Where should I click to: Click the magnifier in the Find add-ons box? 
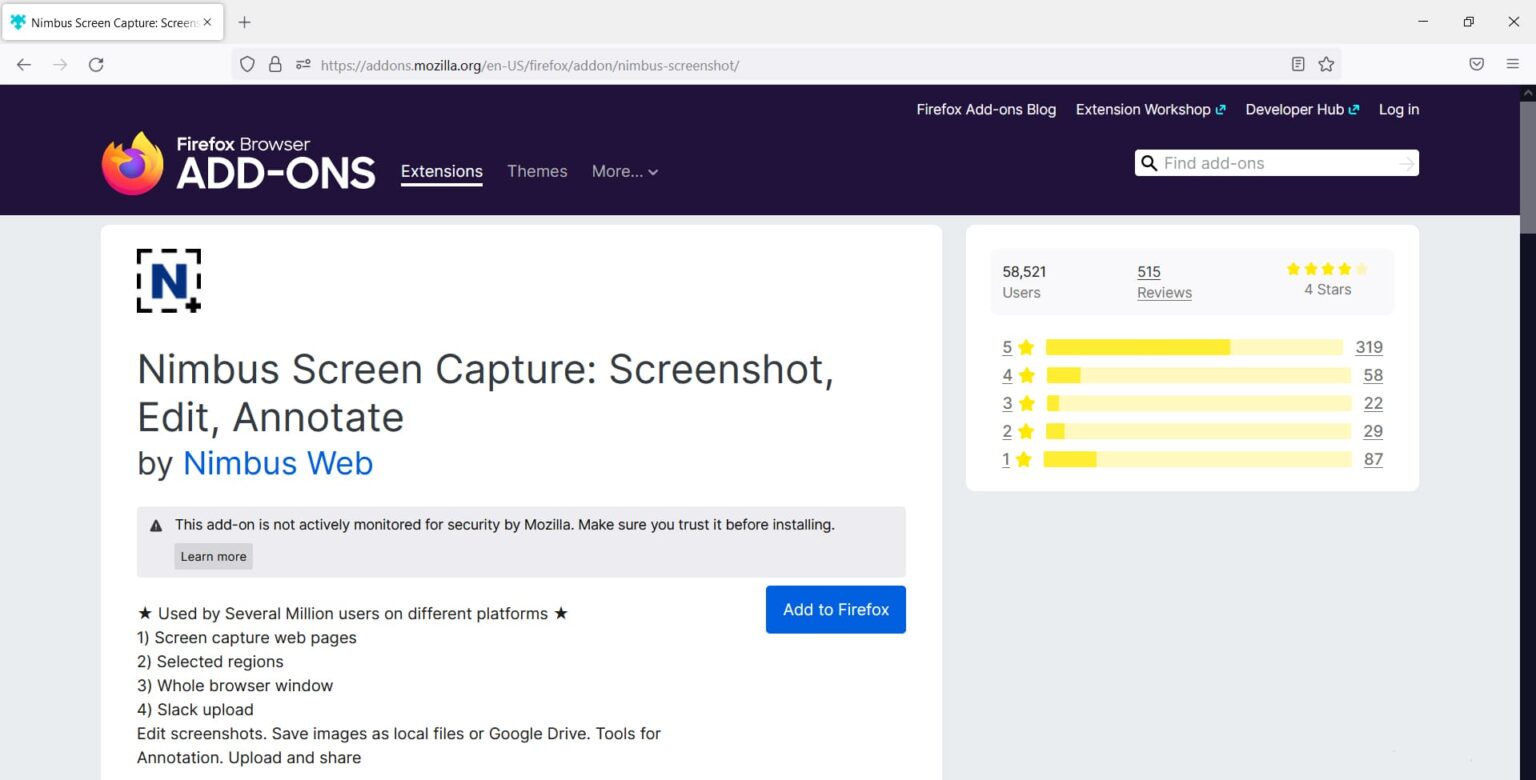[1148, 162]
